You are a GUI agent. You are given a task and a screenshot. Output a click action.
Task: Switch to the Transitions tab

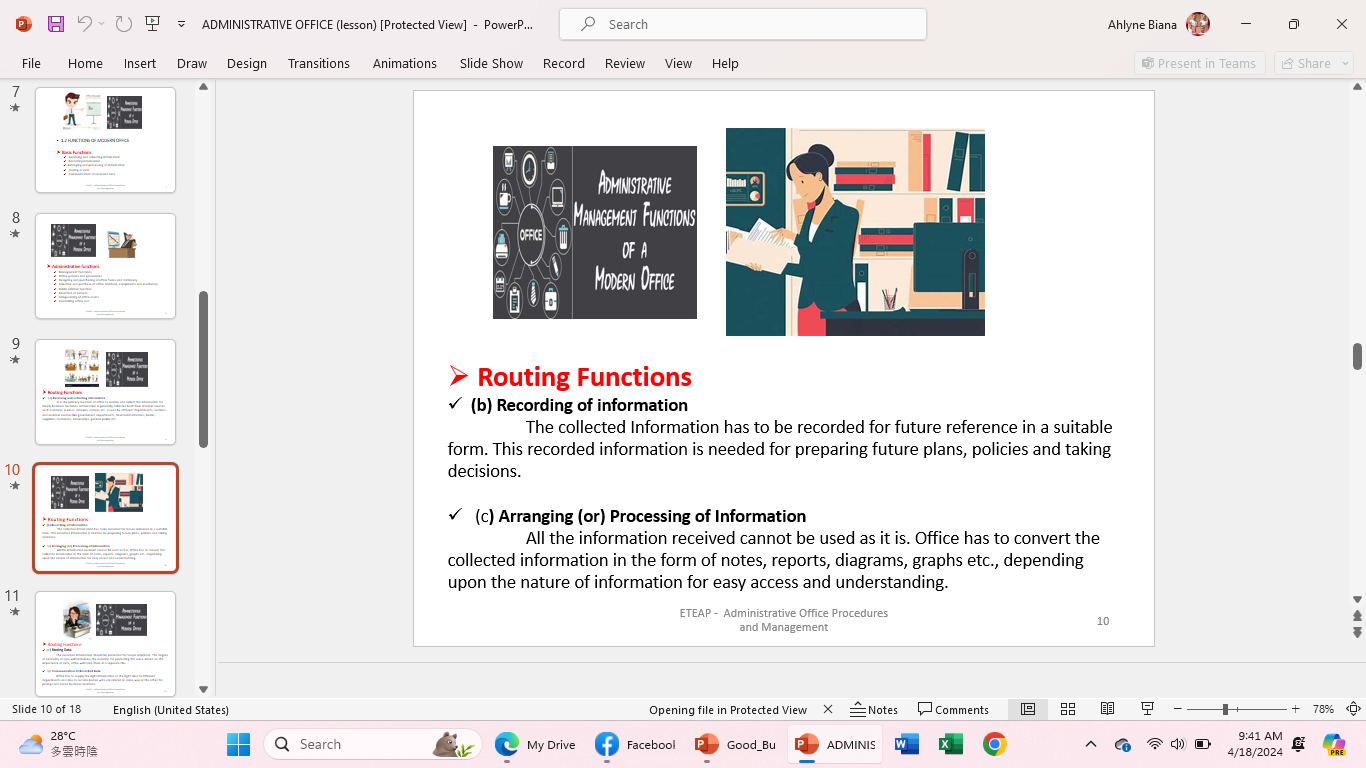[319, 63]
